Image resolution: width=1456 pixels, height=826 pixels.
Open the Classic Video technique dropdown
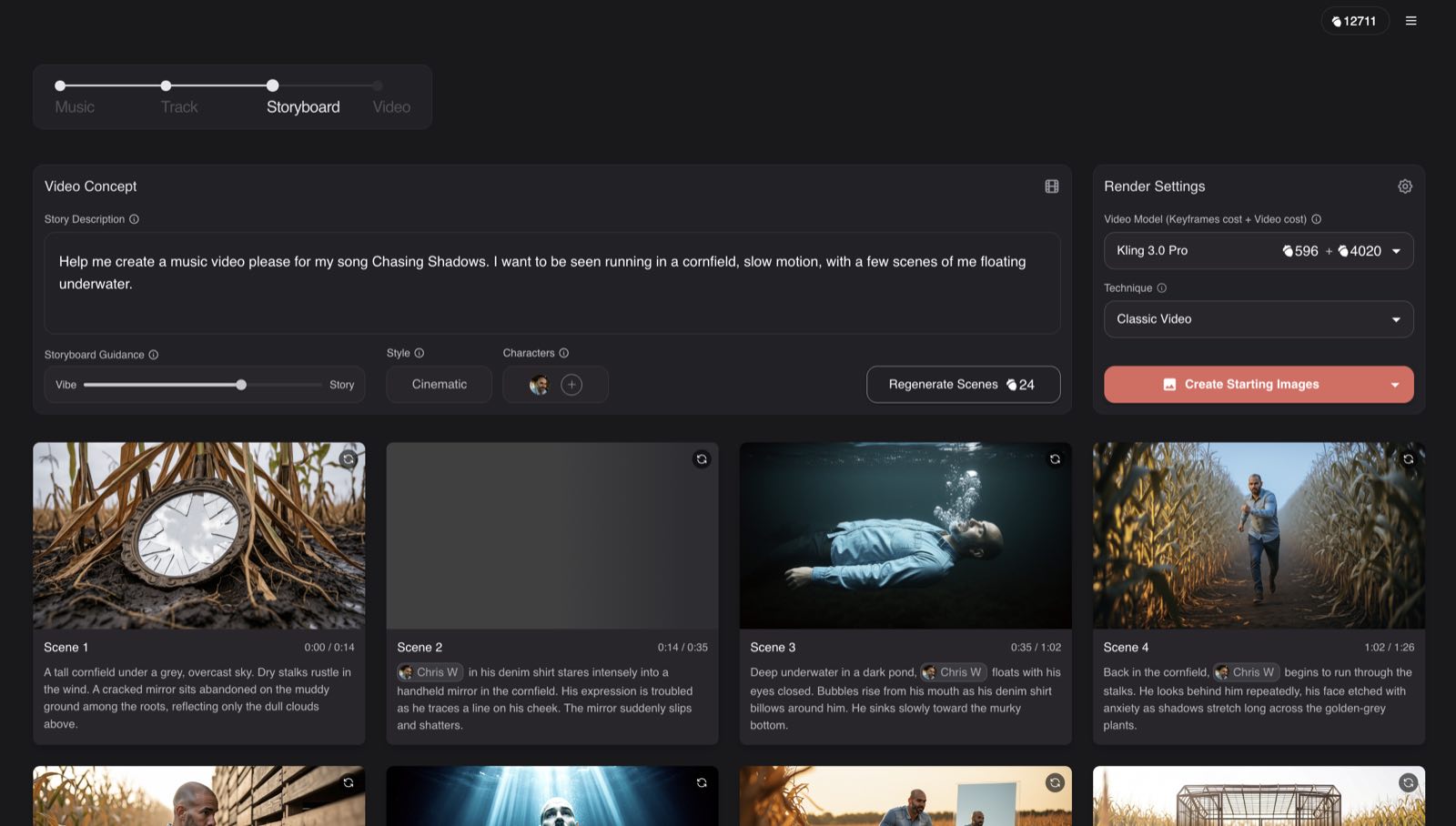(1259, 319)
